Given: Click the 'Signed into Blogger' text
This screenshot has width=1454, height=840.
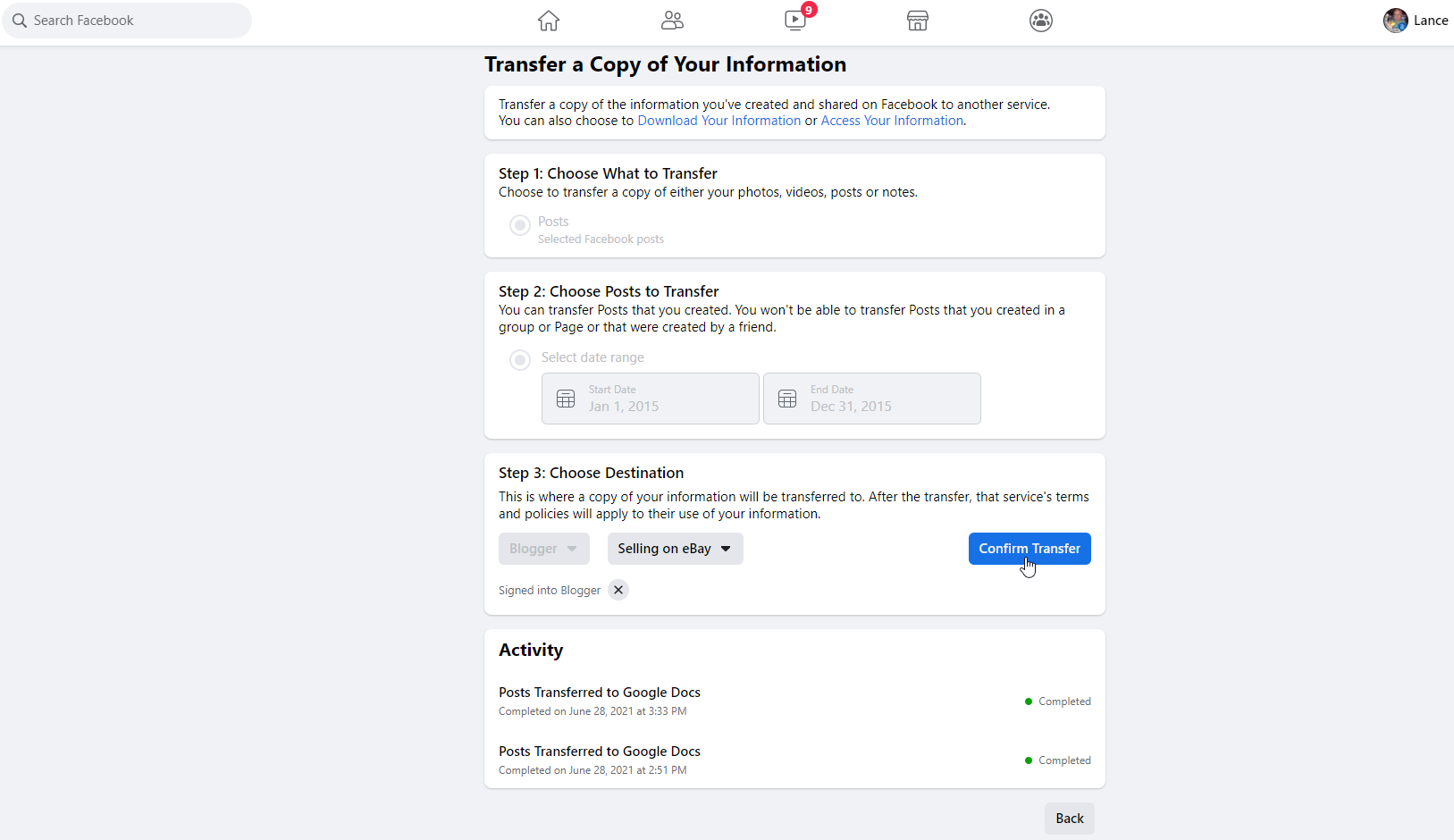Looking at the screenshot, I should click(550, 591).
